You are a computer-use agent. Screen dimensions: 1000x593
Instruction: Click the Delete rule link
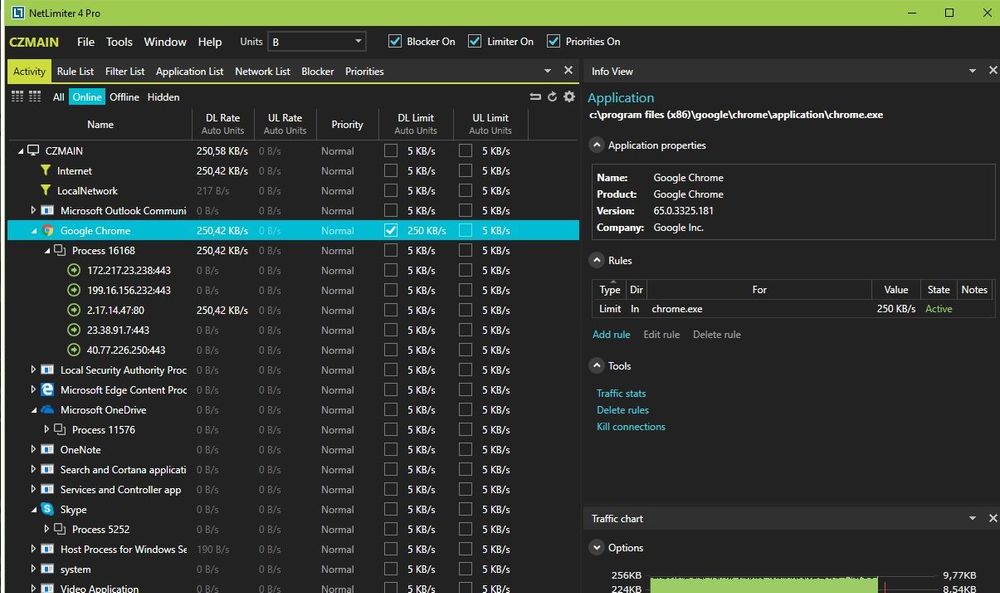point(717,334)
